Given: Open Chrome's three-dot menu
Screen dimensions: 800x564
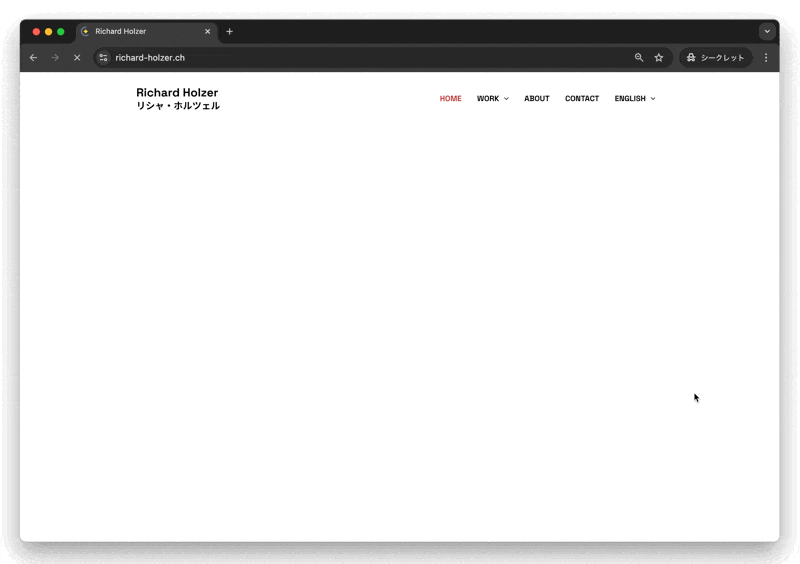Looking at the screenshot, I should (x=766, y=58).
